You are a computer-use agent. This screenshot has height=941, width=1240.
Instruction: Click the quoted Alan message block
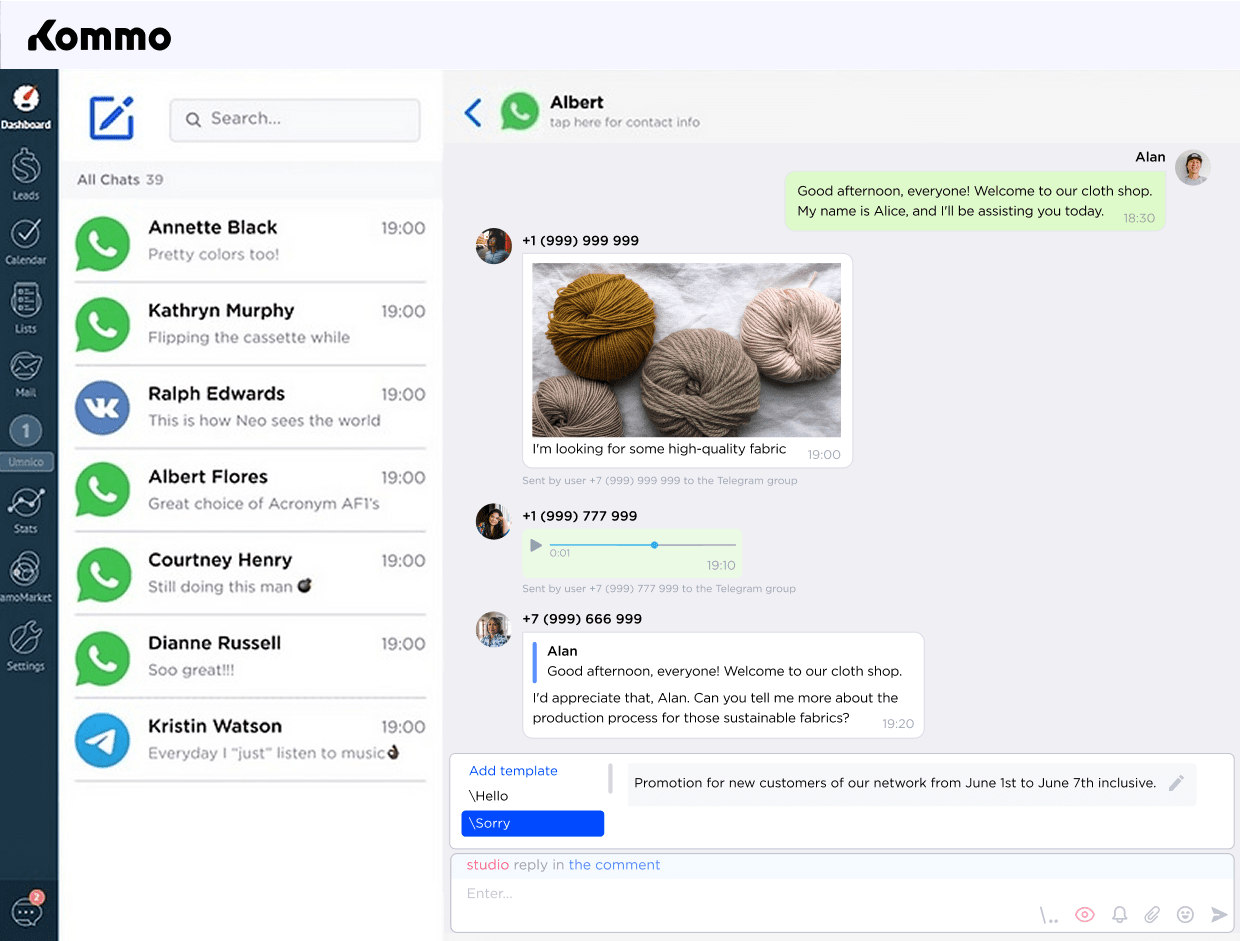(720, 661)
